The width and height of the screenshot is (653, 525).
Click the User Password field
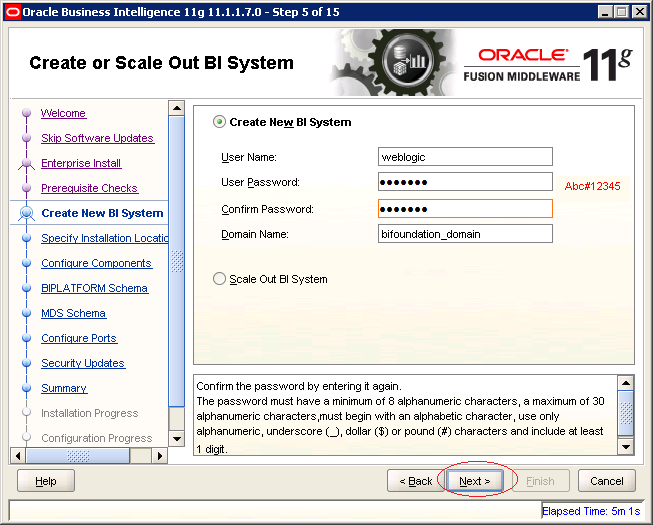[x=465, y=182]
